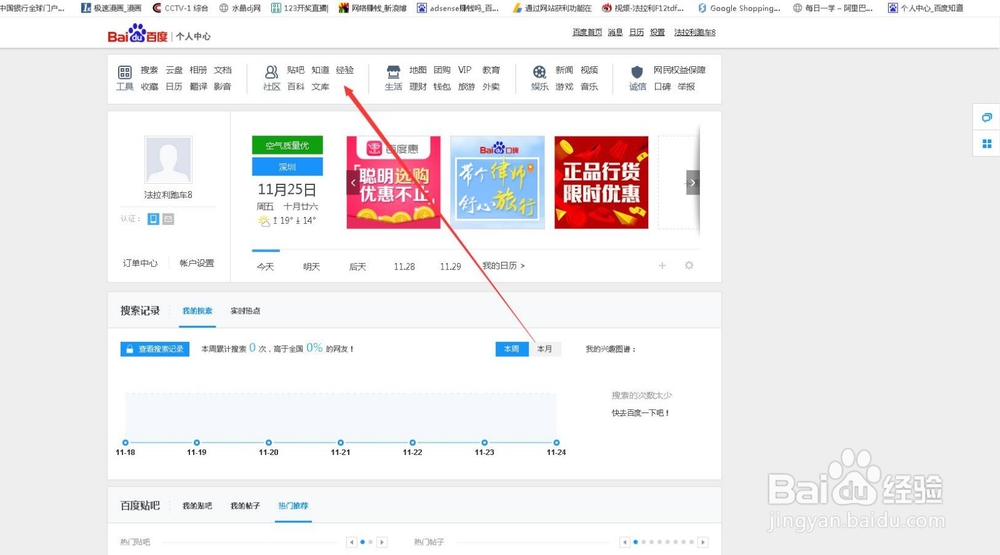Open 云盘 link in navigation

coord(174,70)
